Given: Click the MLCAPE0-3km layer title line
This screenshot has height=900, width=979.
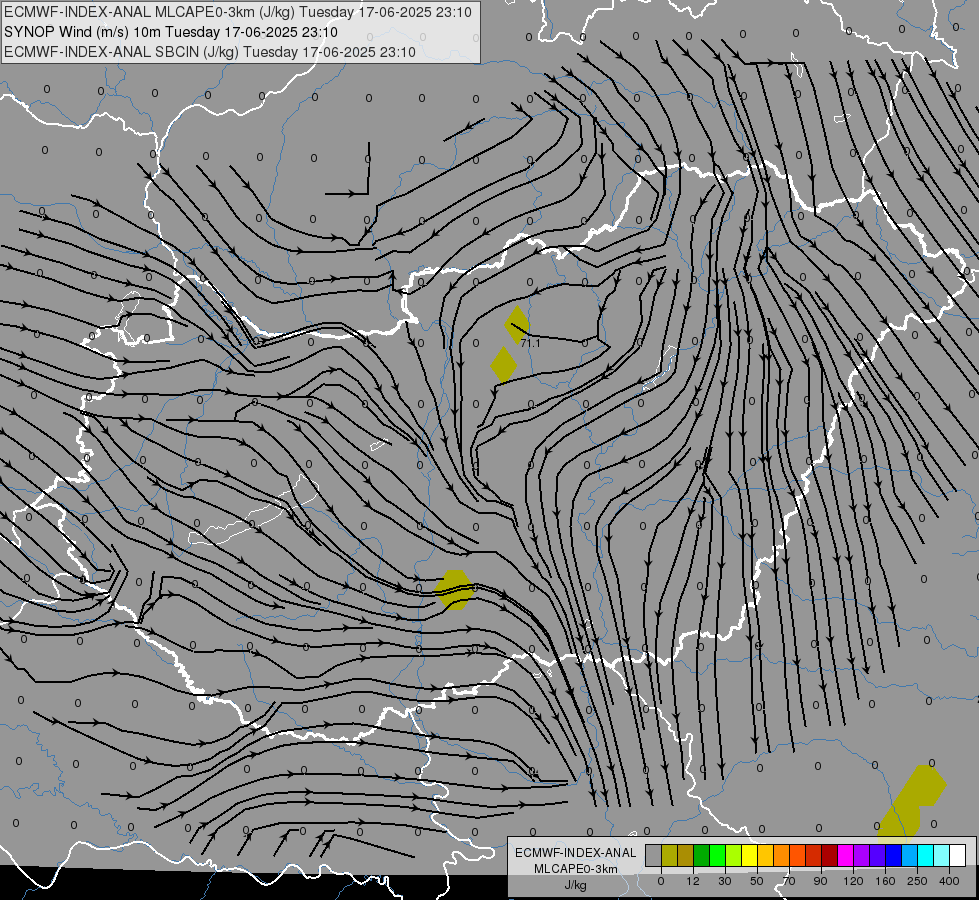Looking at the screenshot, I should point(238,12).
